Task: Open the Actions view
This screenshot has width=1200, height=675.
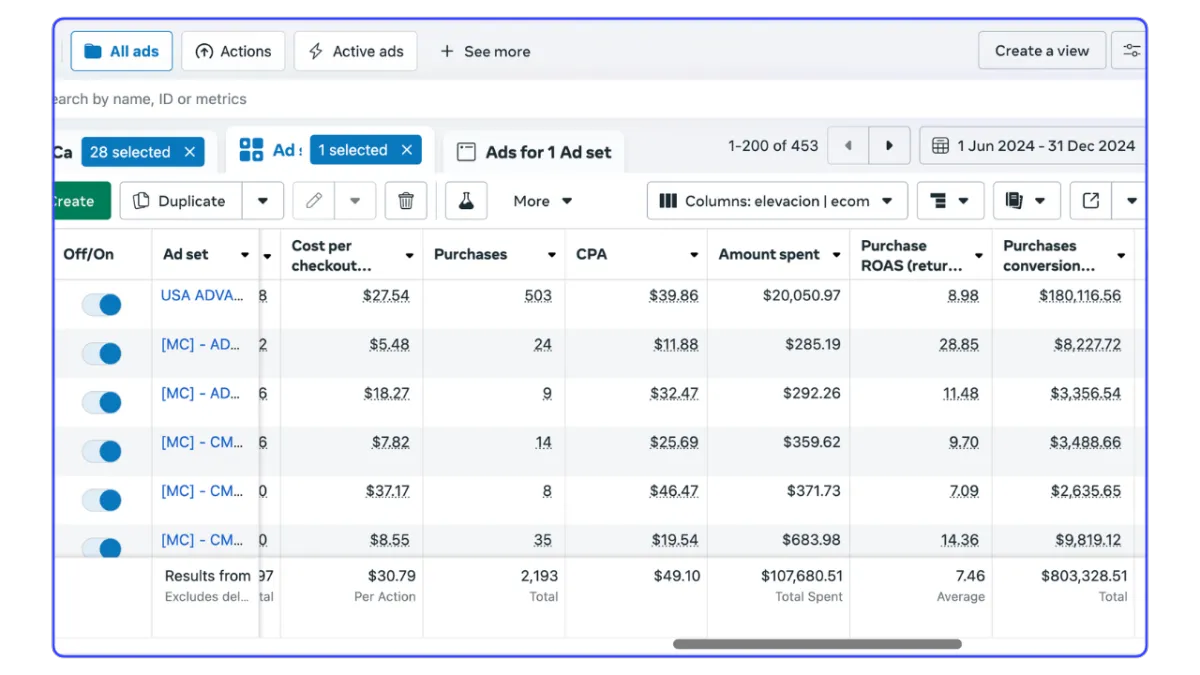Action: point(233,51)
